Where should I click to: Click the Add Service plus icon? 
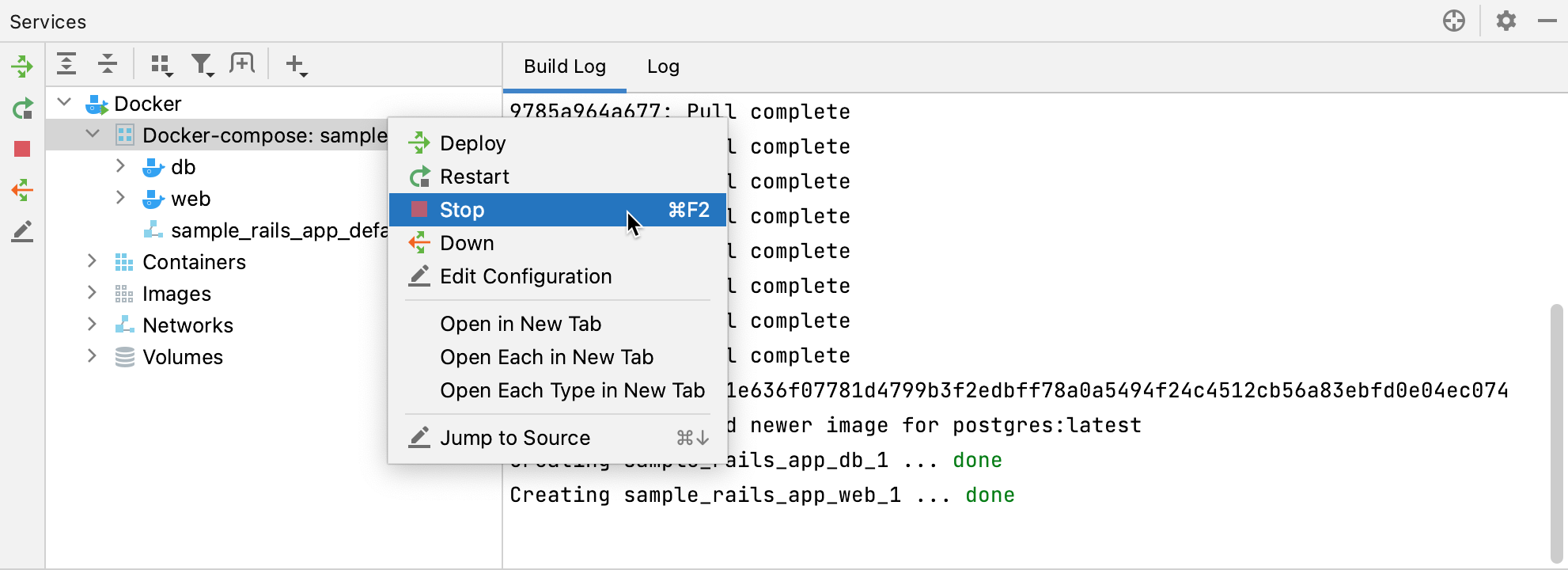point(296,63)
